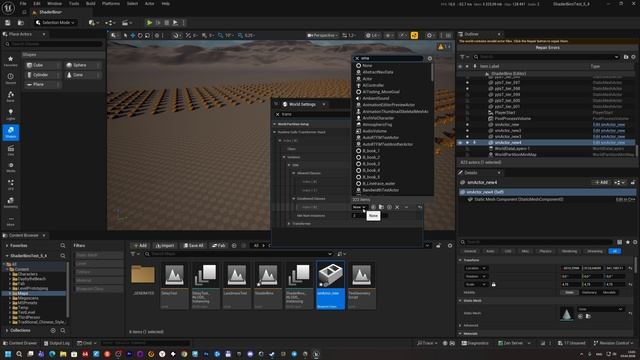Screen dimensions: 640x360
Task: Select PlayerStart in the Outliner
Action: pyautogui.click(x=504, y=113)
